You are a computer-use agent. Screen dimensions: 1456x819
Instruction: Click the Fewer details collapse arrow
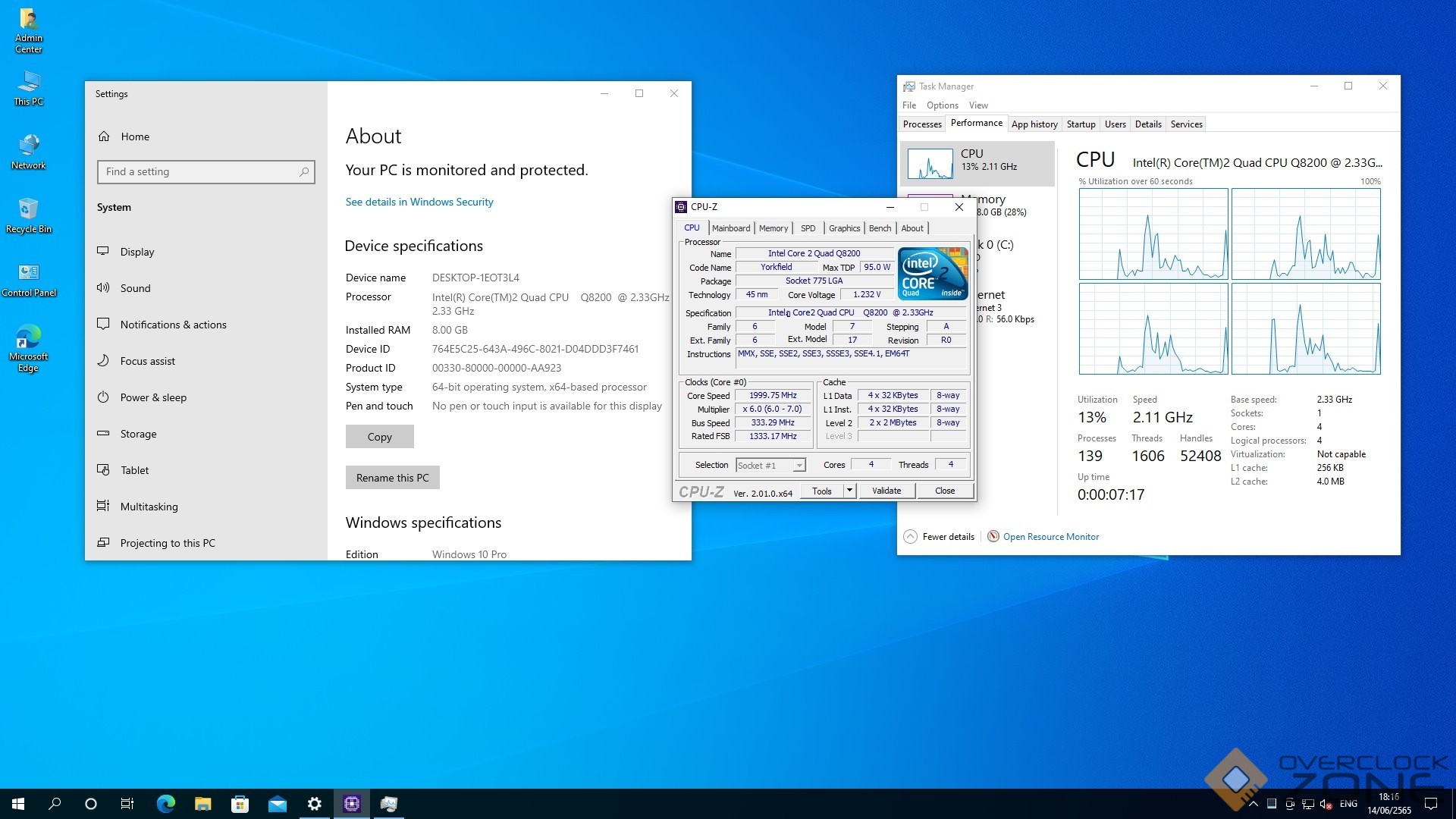coord(910,537)
